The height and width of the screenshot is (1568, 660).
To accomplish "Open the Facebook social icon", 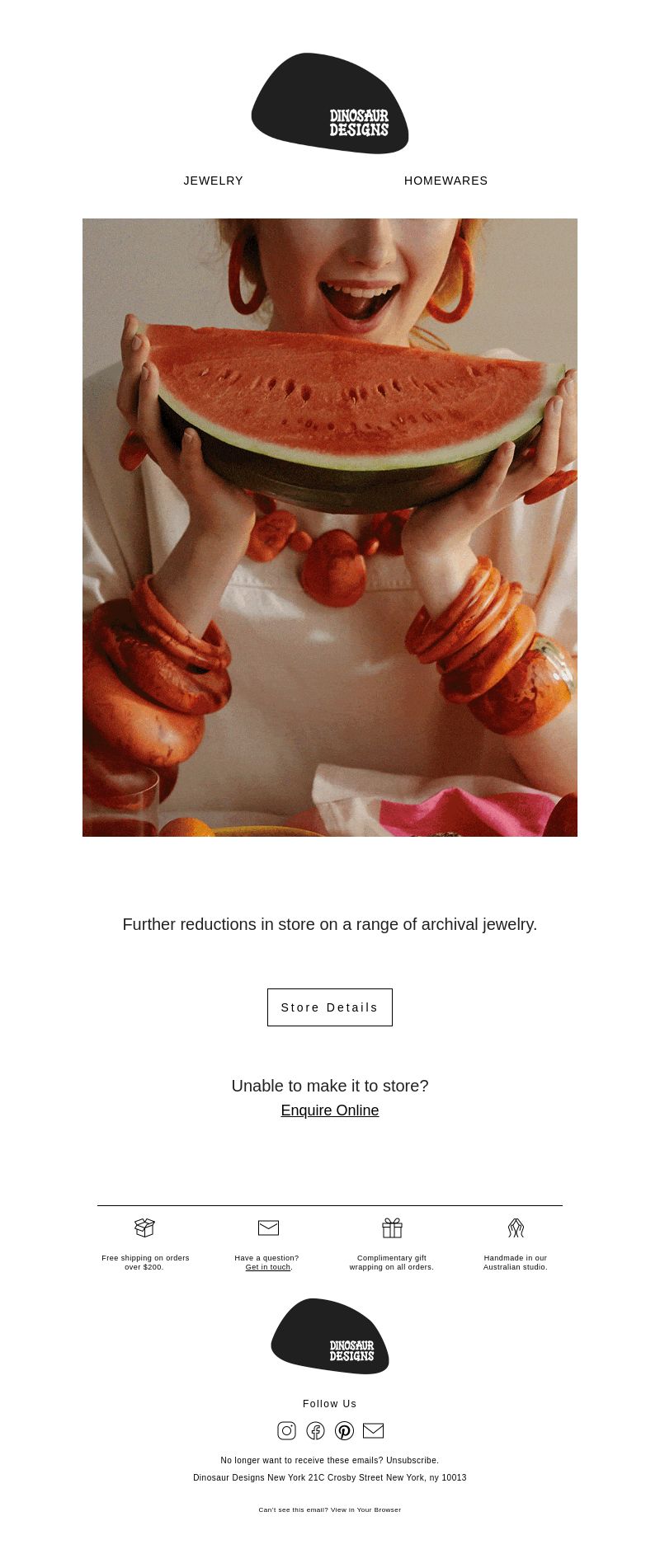I will (315, 1430).
